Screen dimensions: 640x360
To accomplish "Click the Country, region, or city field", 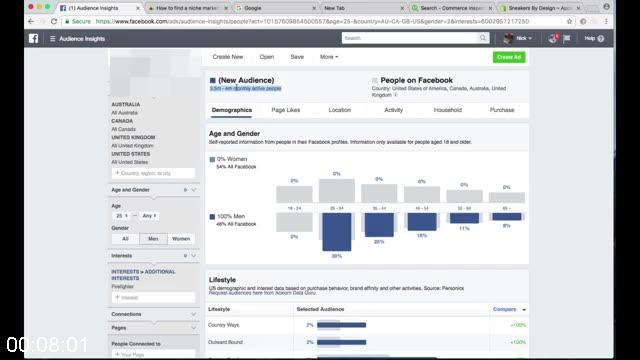I will [x=153, y=173].
